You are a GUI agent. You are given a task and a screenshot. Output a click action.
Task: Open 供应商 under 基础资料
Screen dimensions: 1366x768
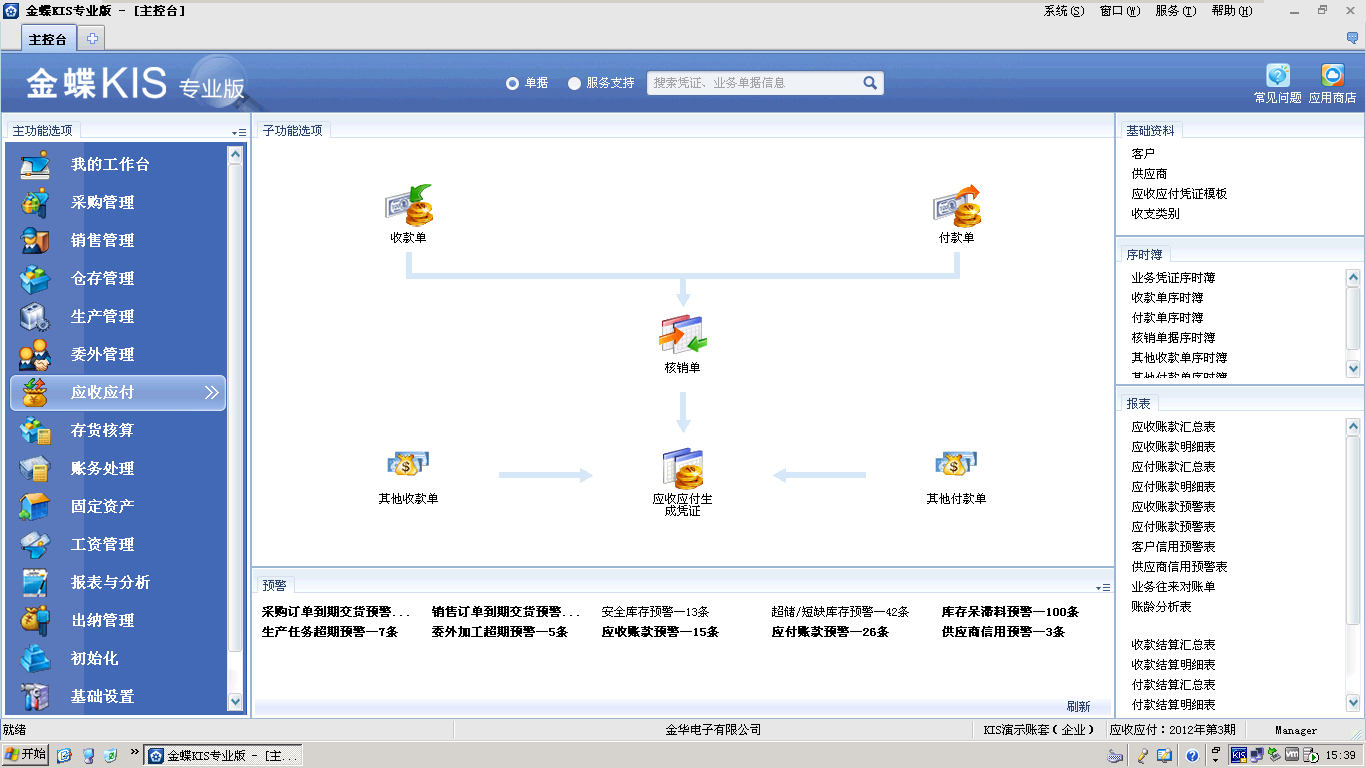click(x=1149, y=174)
